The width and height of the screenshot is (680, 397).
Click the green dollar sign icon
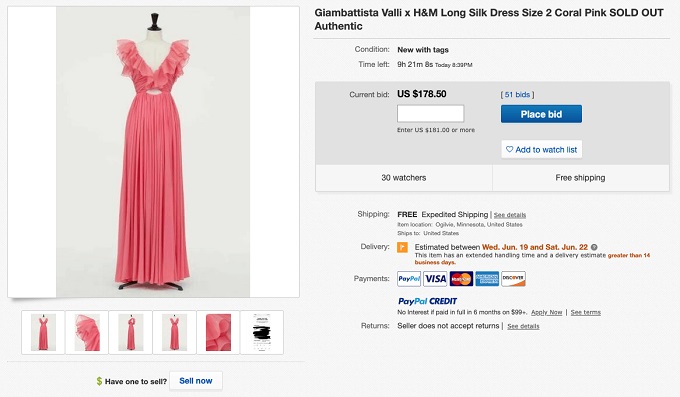[x=99, y=381]
